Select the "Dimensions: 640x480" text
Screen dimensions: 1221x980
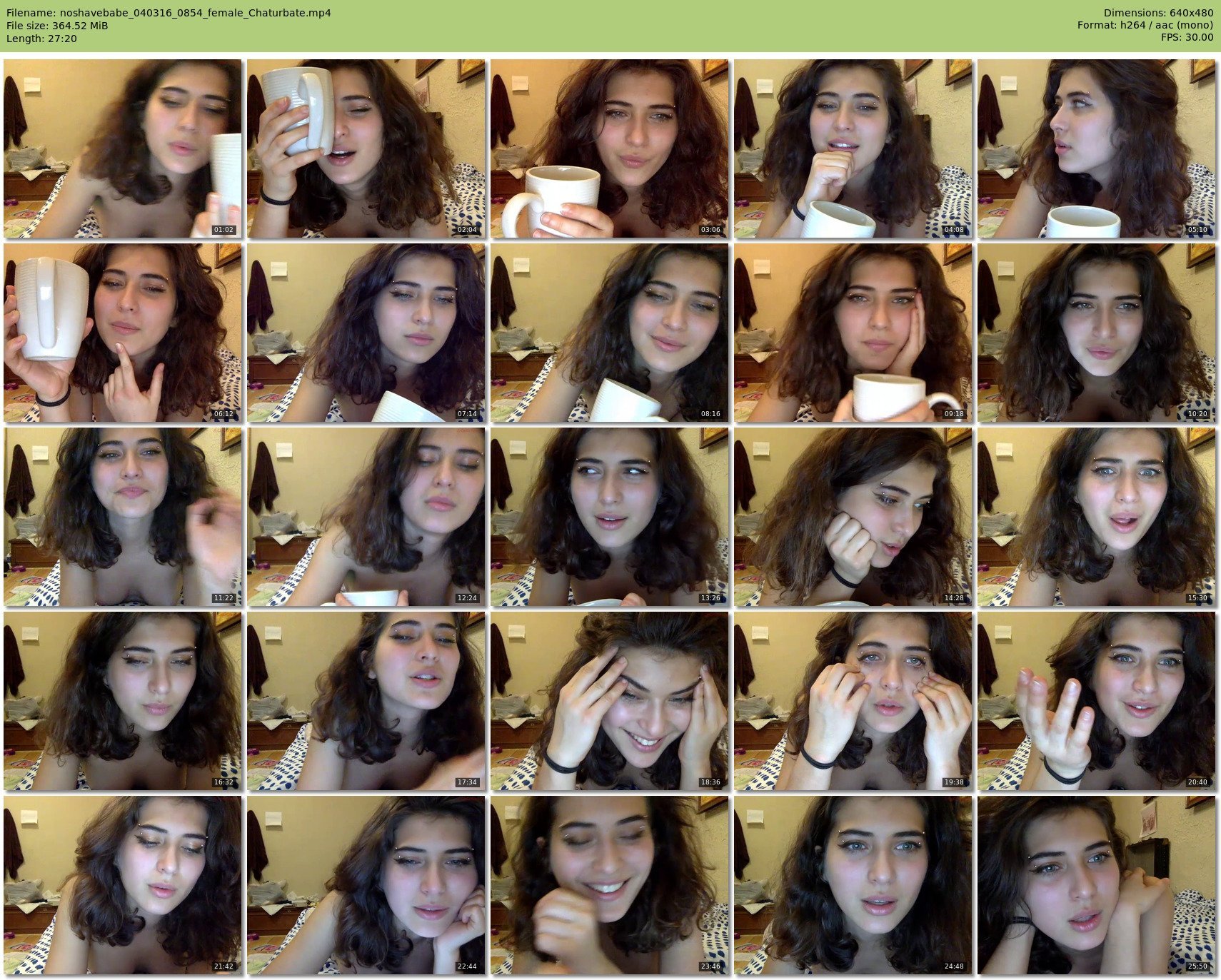click(1158, 13)
